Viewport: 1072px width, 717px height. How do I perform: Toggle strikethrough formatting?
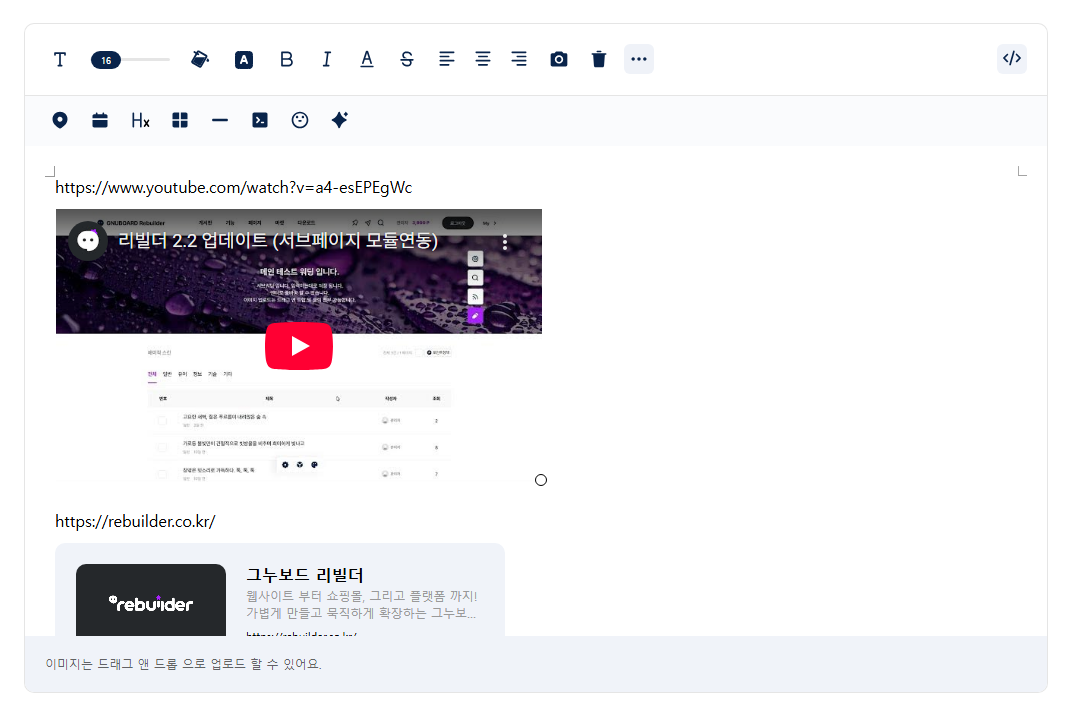pyautogui.click(x=407, y=59)
